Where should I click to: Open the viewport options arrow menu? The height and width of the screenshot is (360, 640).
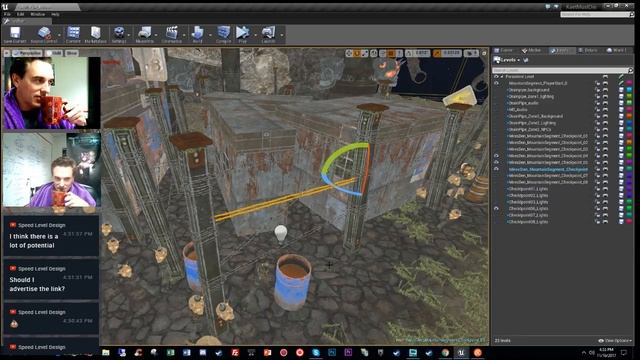coord(7,53)
